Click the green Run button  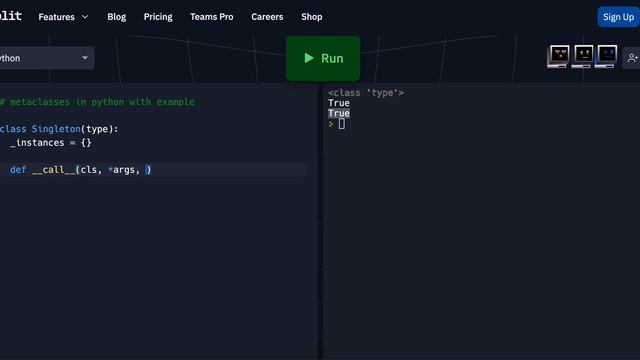click(323, 58)
